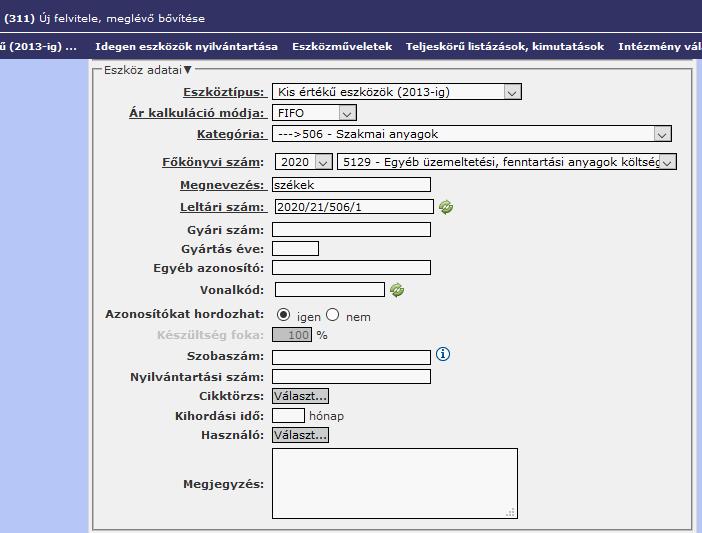The image size is (702, 533).
Task: Open the 5129 Egyéb üzemeltetési account dropdown
Action: pyautogui.click(x=507, y=162)
